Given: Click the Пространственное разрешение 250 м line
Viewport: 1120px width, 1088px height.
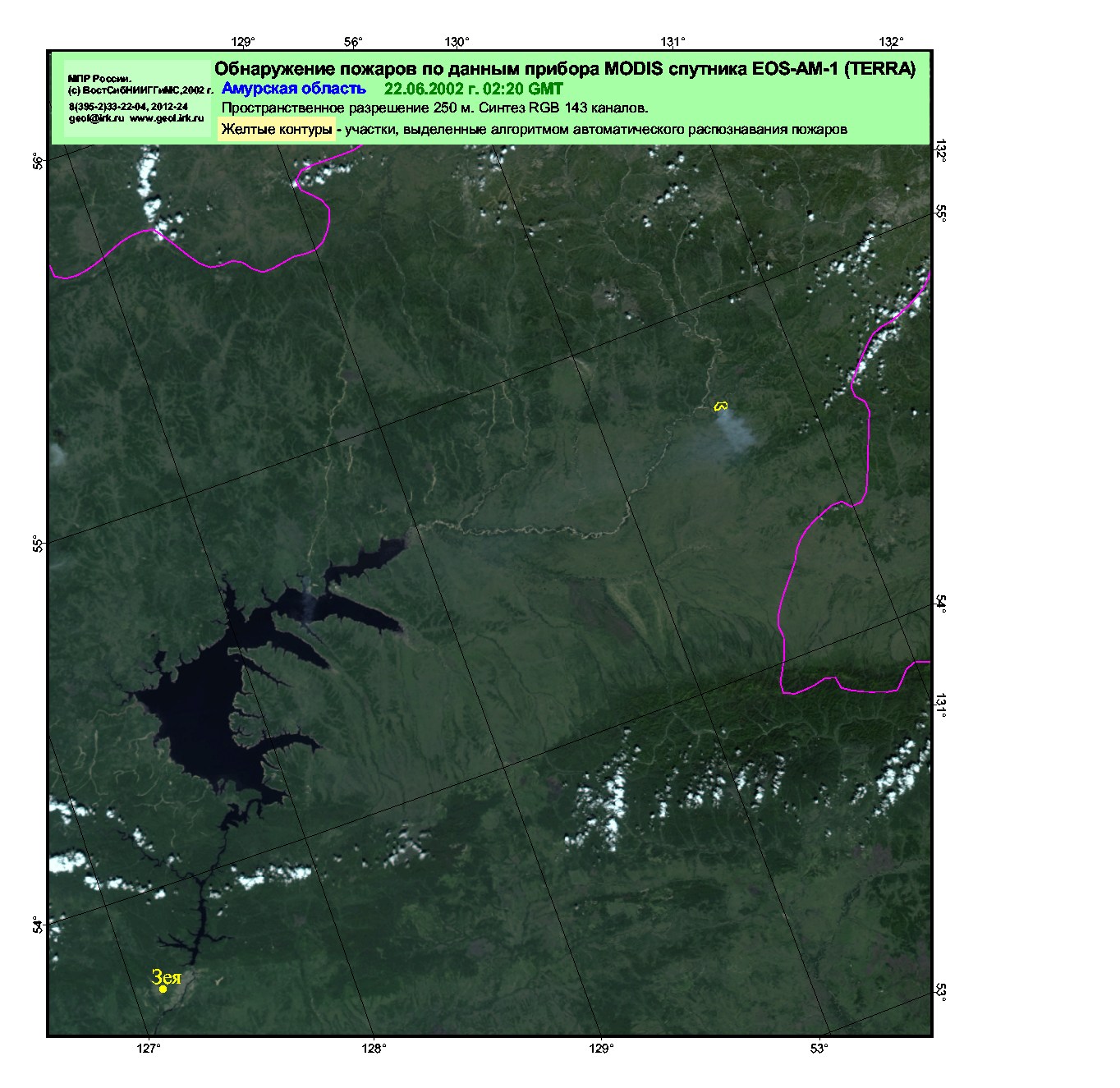Looking at the screenshot, I should pyautogui.click(x=435, y=108).
